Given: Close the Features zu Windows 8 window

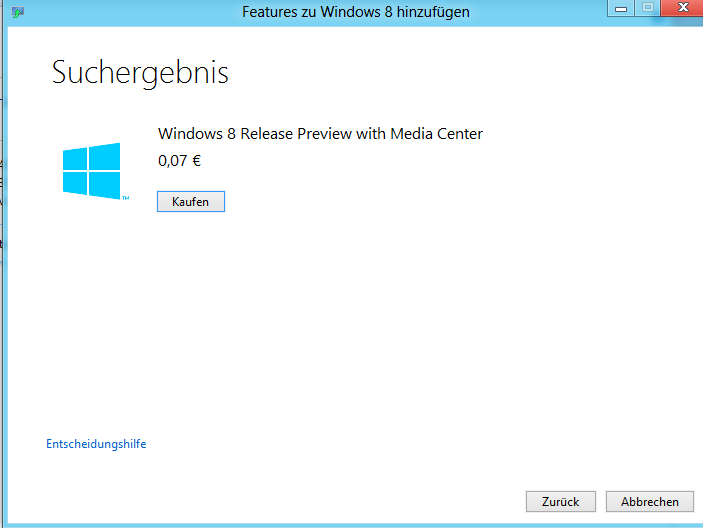Looking at the screenshot, I should [682, 8].
